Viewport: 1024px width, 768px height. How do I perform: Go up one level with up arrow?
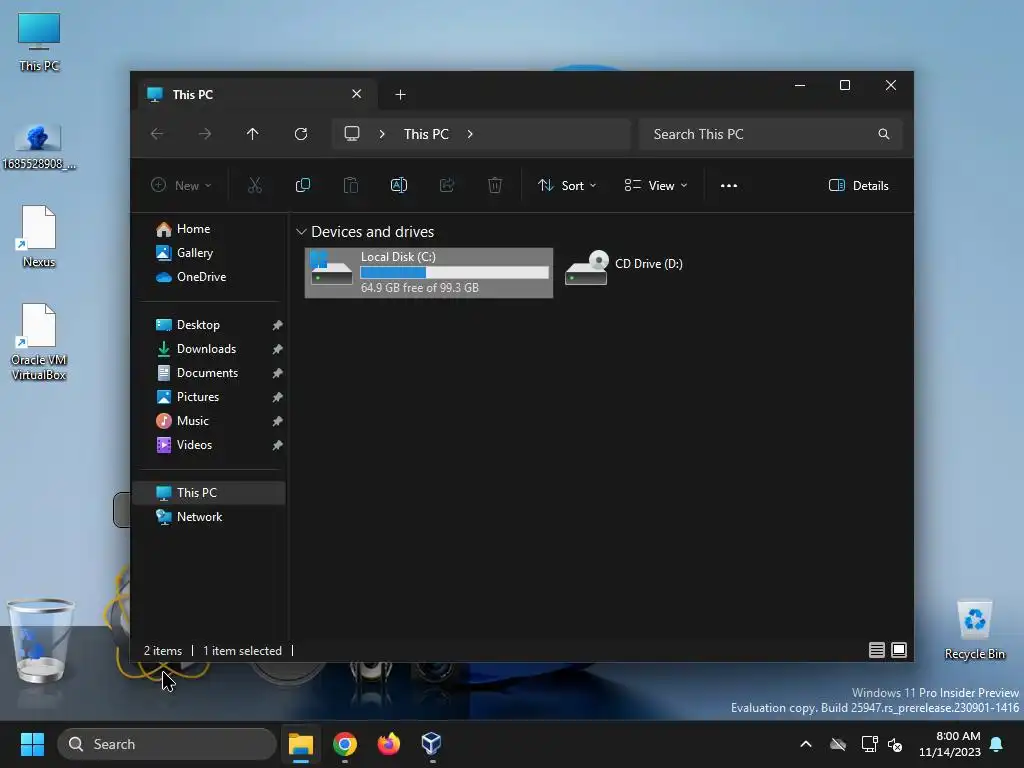tap(253, 134)
